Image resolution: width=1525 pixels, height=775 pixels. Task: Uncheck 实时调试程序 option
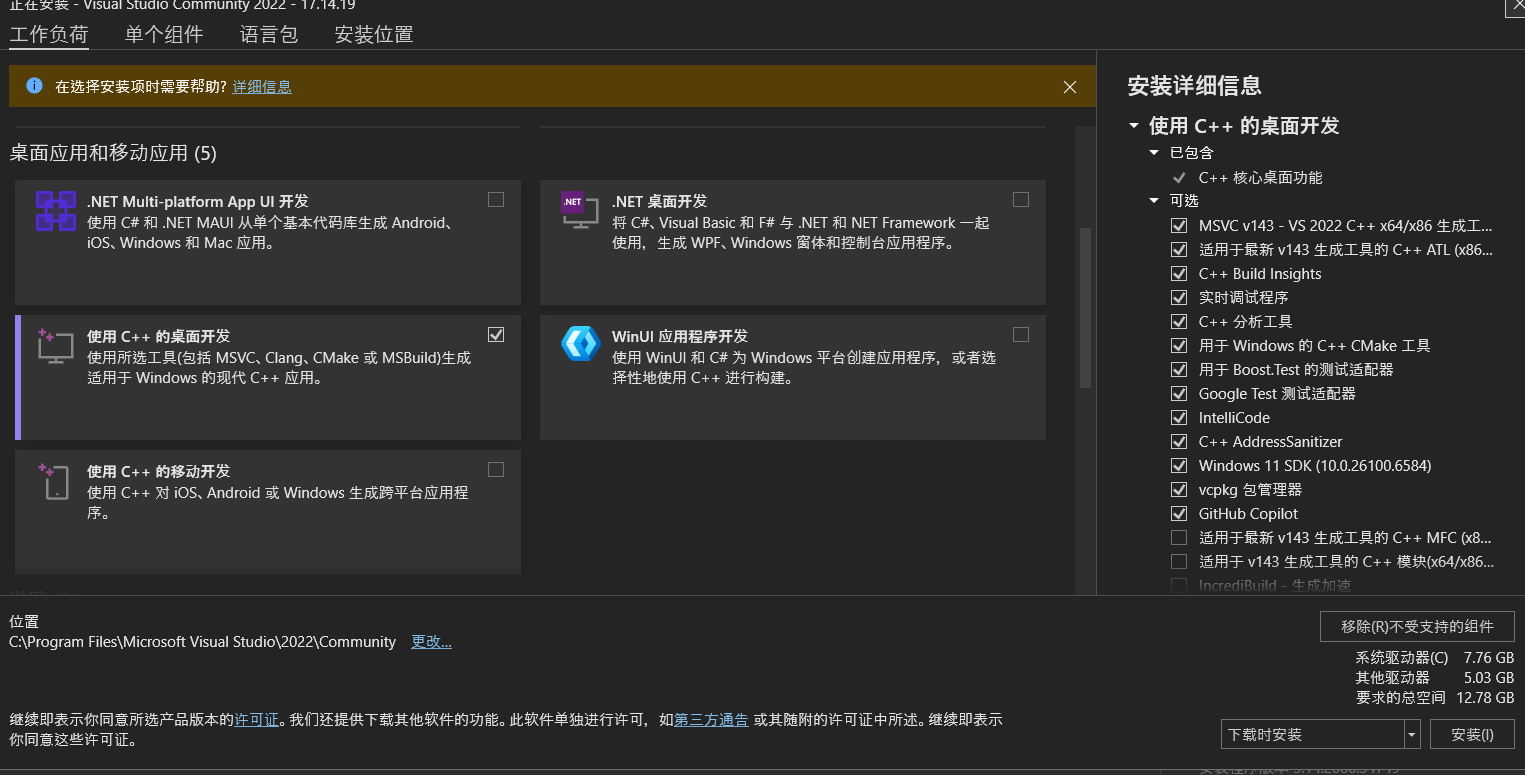click(x=1179, y=298)
